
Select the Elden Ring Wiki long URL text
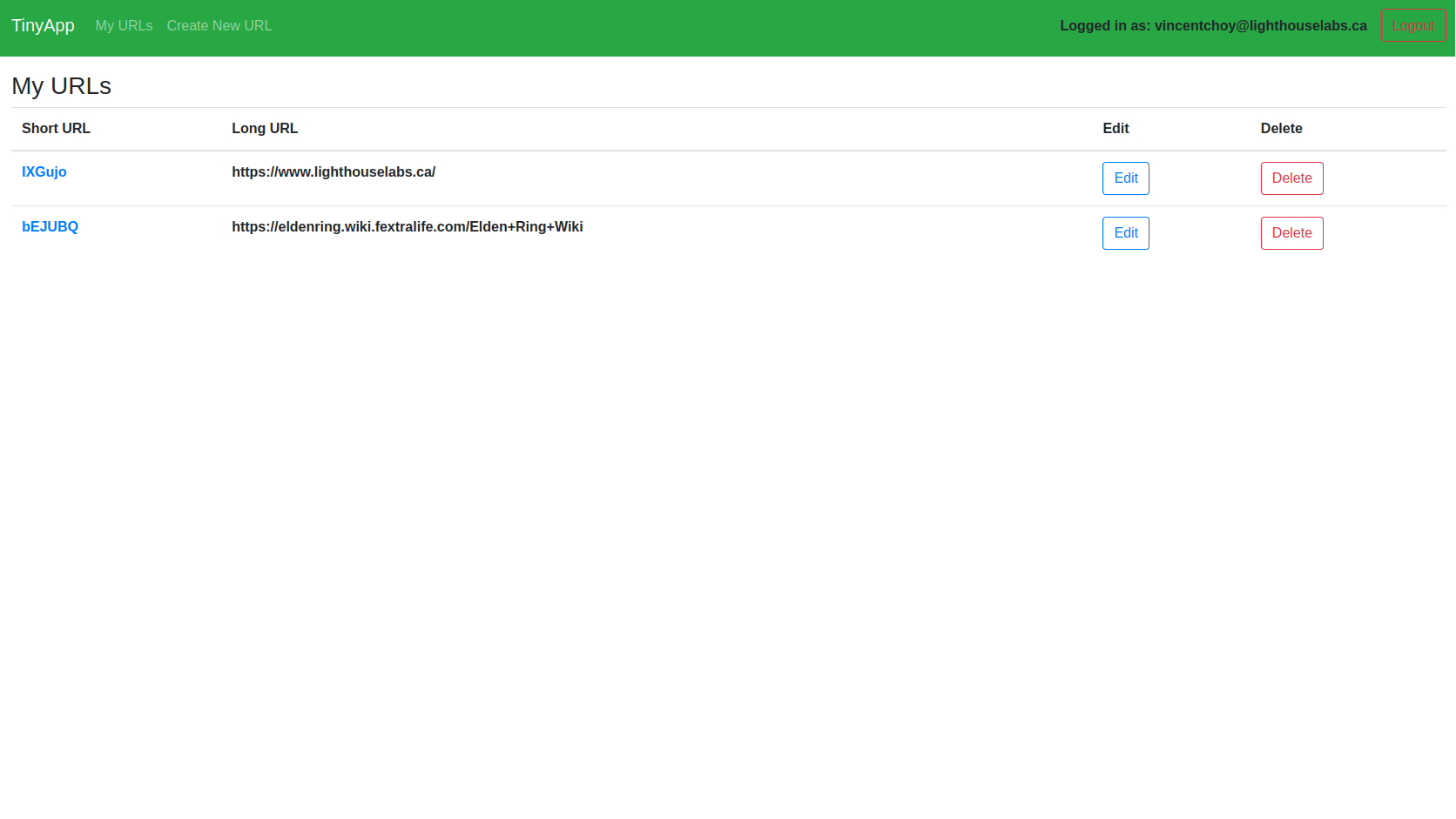(407, 226)
